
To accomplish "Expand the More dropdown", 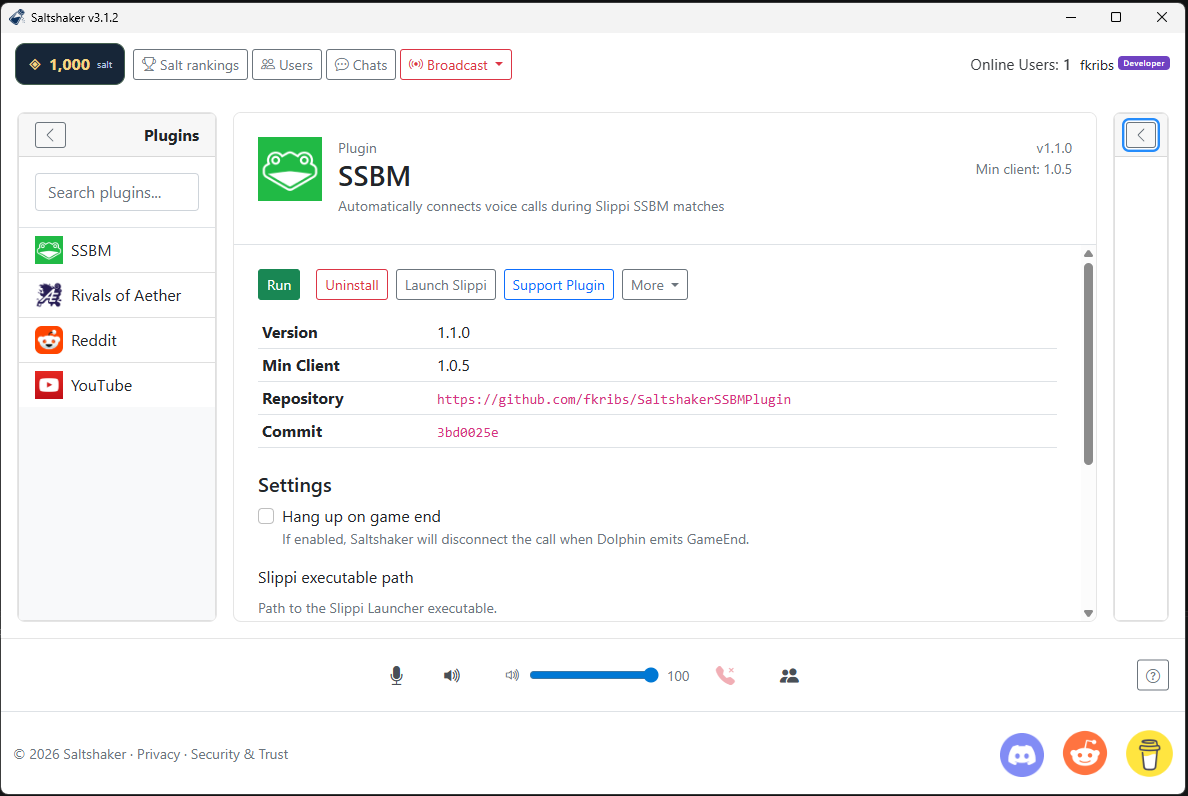I will (655, 285).
